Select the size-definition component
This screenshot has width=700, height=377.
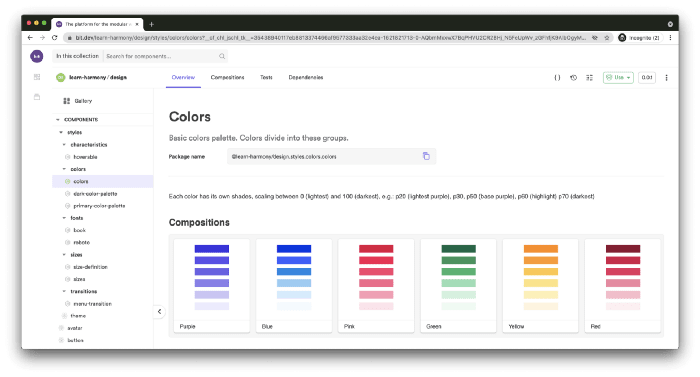(91, 267)
